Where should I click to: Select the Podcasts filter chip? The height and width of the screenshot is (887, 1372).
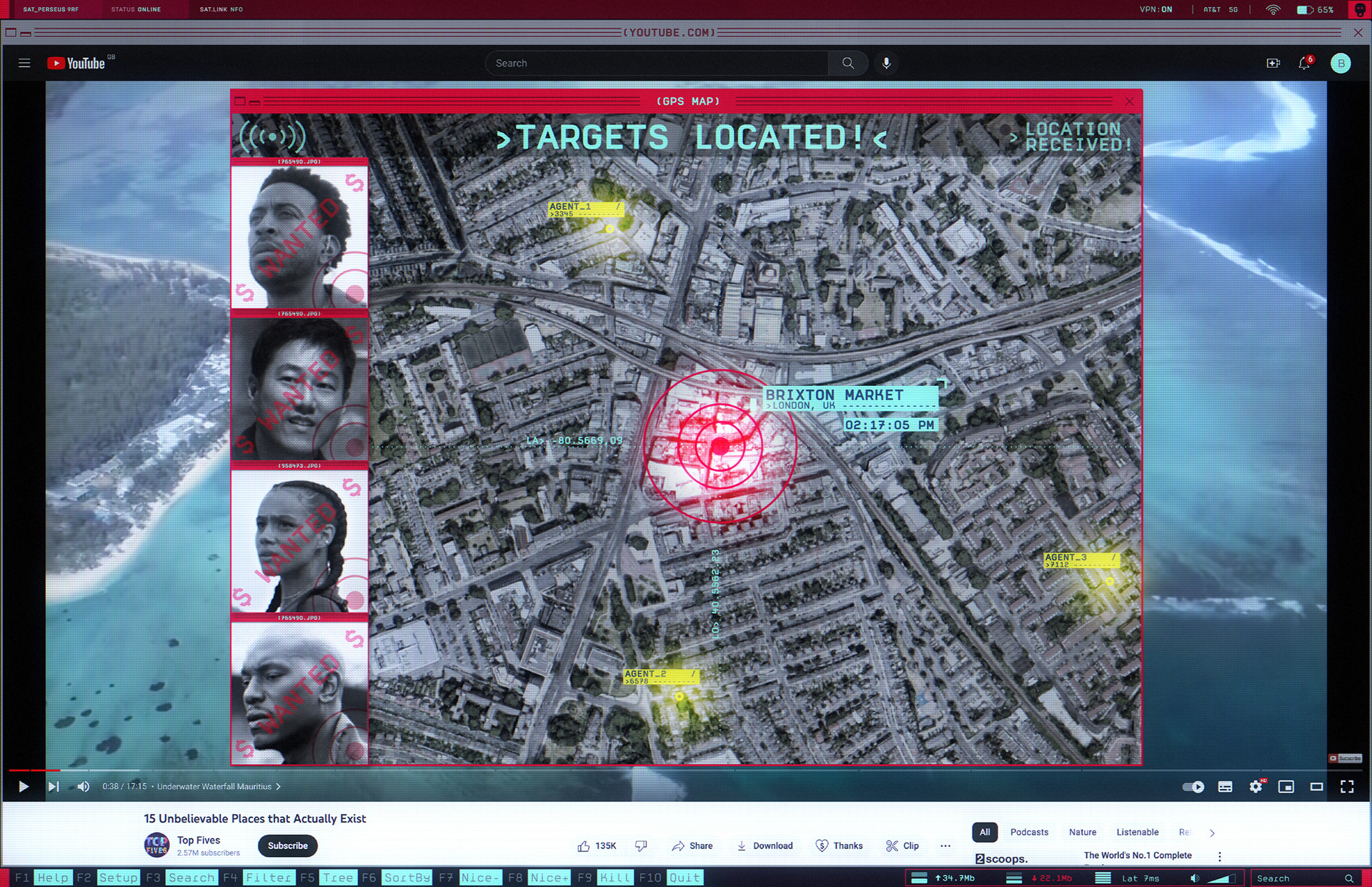1029,832
